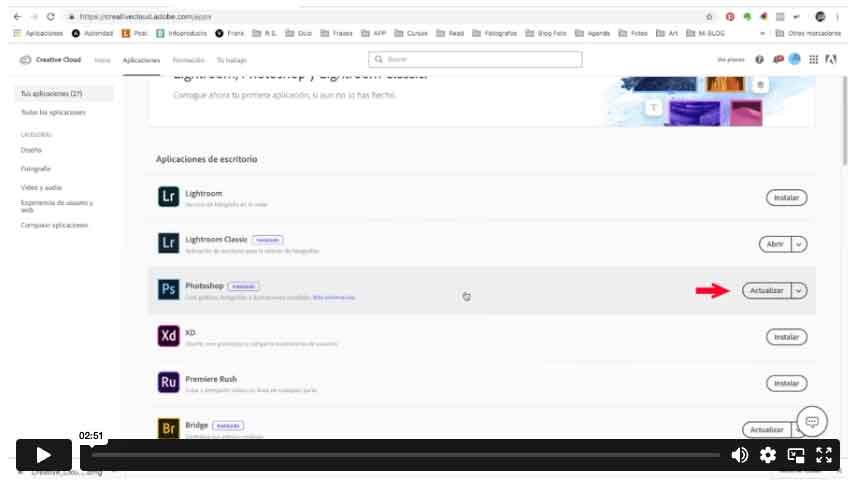Open browser profile avatar

[x=820, y=17]
